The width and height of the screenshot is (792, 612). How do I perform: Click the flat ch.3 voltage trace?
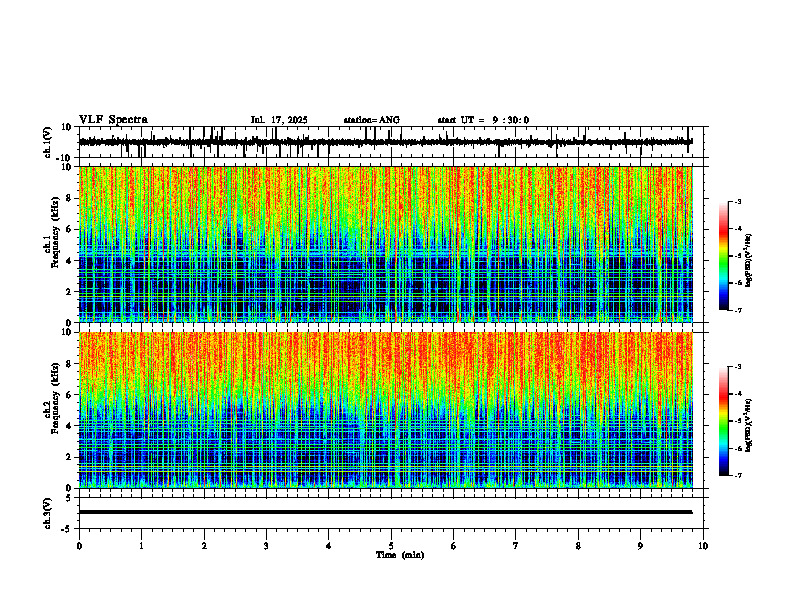(385, 512)
